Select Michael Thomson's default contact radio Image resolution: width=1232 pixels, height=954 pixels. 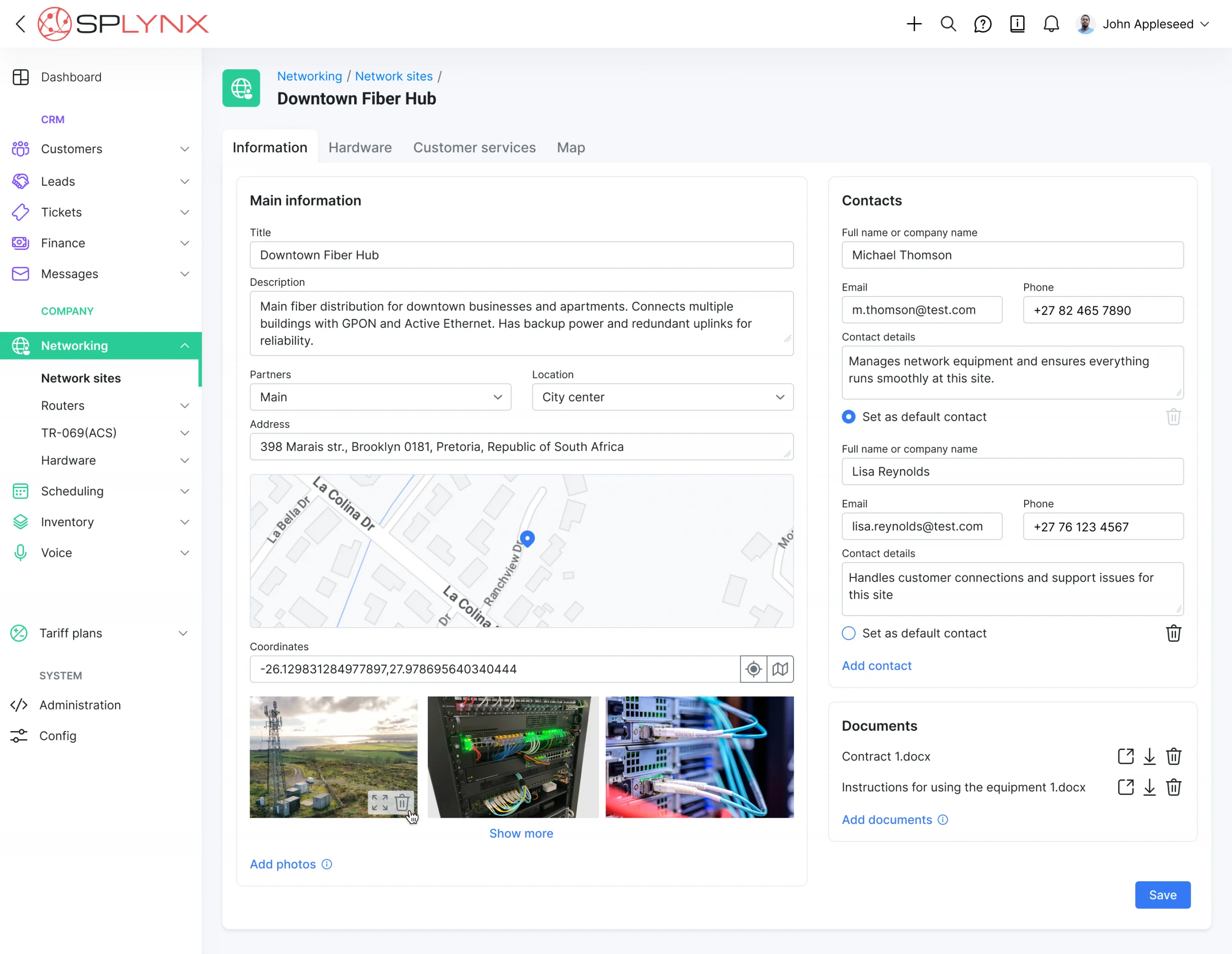[848, 416]
